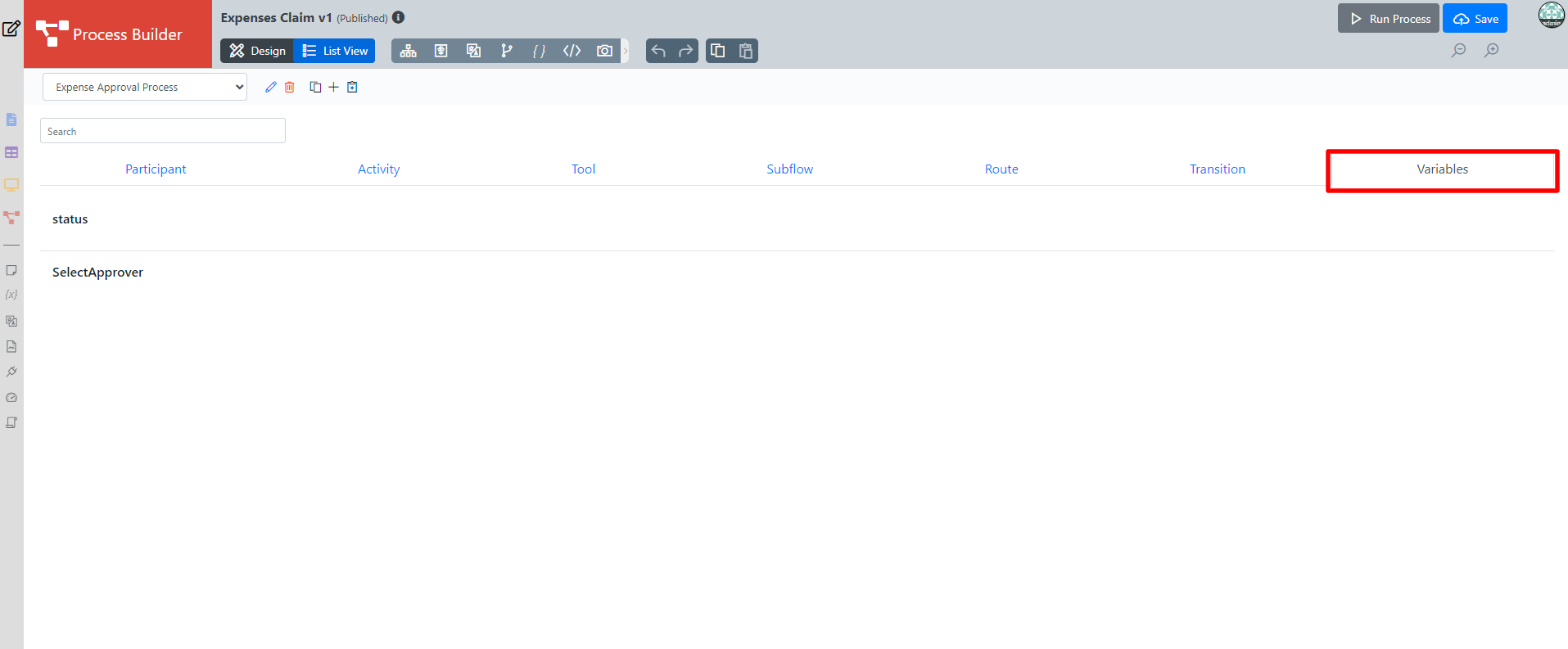This screenshot has height=649, width=1568.
Task: Click the yellow monitor icon in left sidebar
Action: [11, 185]
